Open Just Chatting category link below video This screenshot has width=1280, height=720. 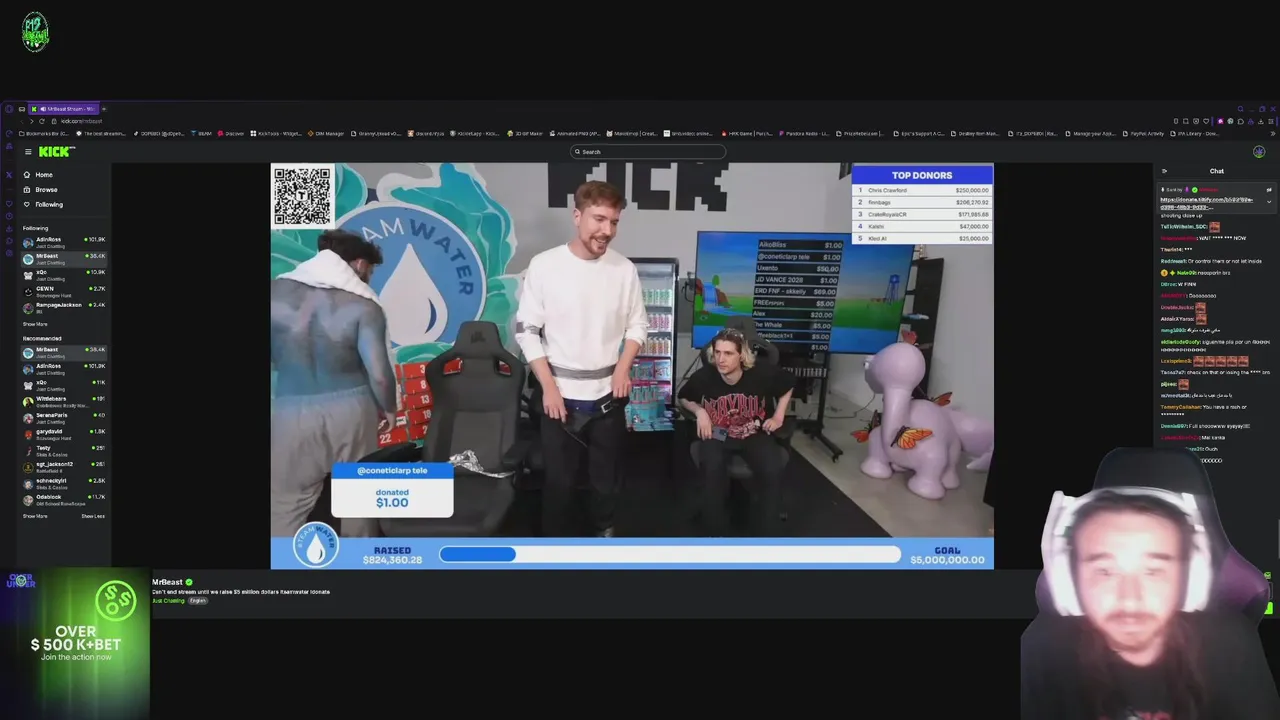[x=168, y=601]
